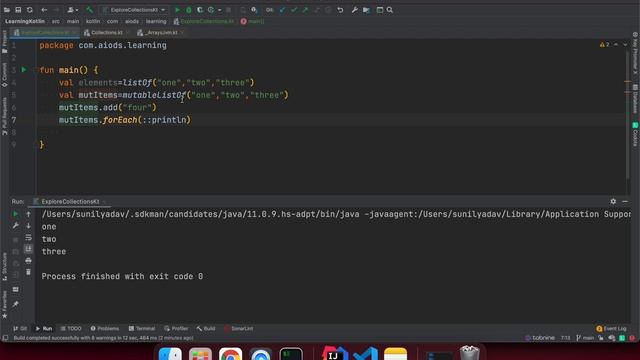
Task: Toggle the Commit tool window sidebar
Action: [4, 75]
